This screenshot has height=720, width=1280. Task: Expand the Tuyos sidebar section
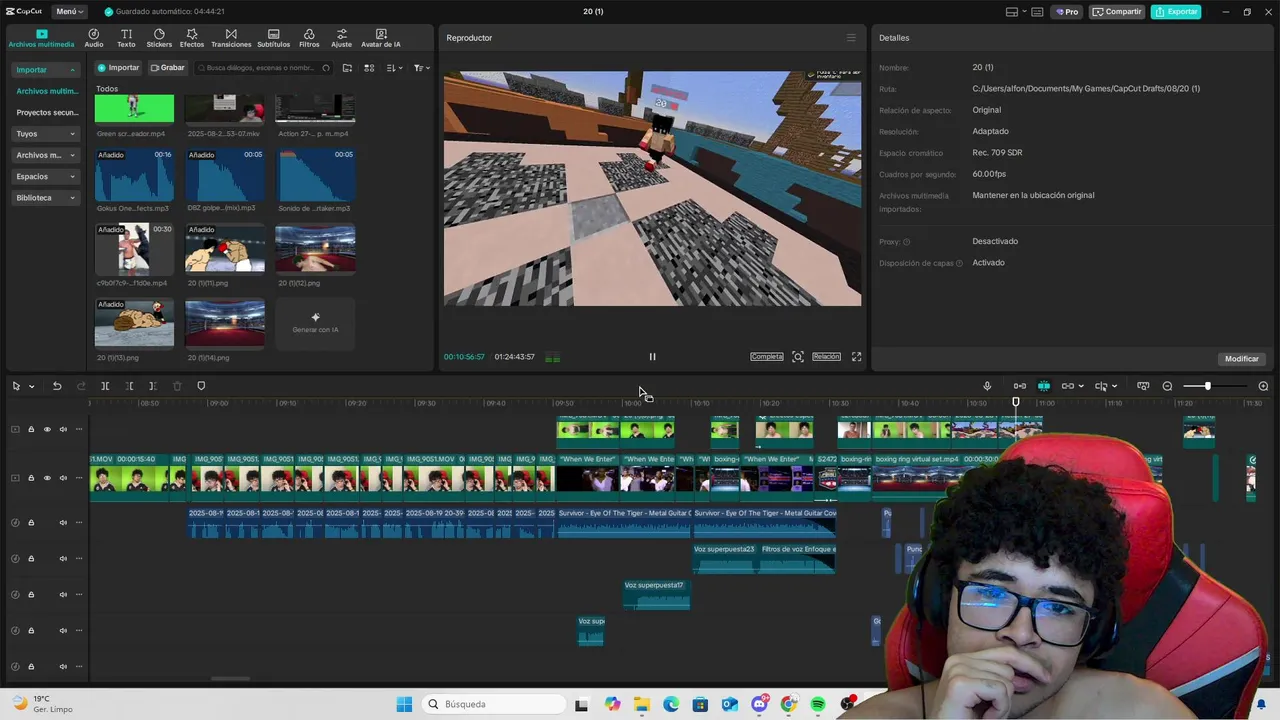pyautogui.click(x=46, y=134)
